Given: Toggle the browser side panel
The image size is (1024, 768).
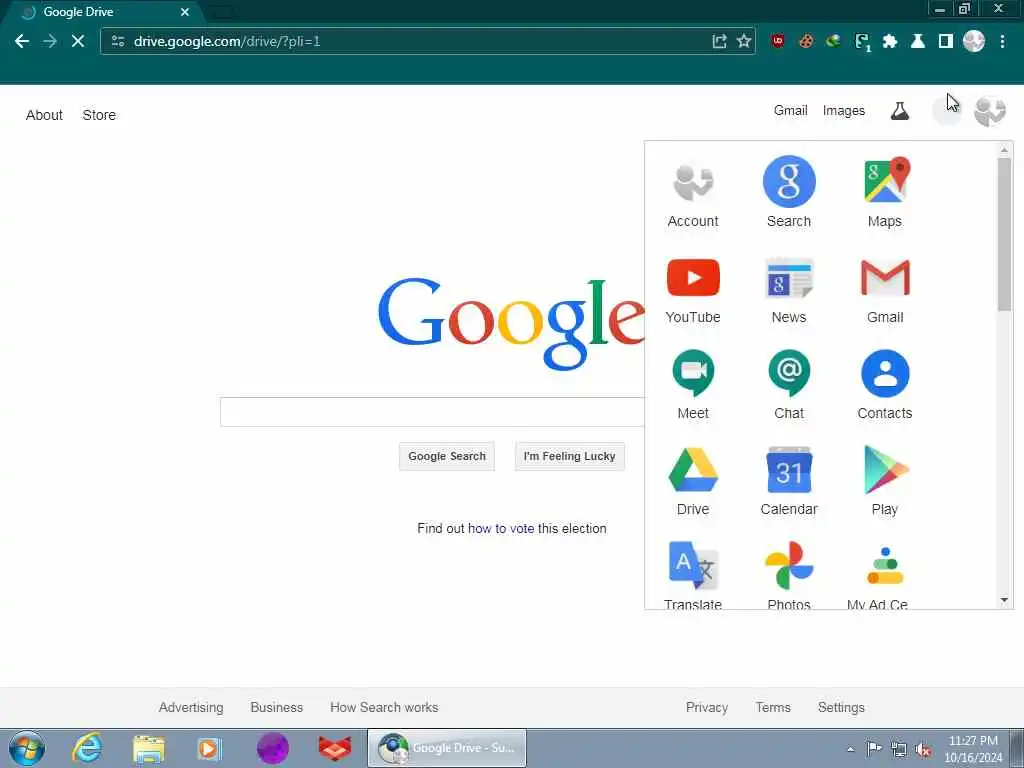Looking at the screenshot, I should pyautogui.click(x=945, y=41).
